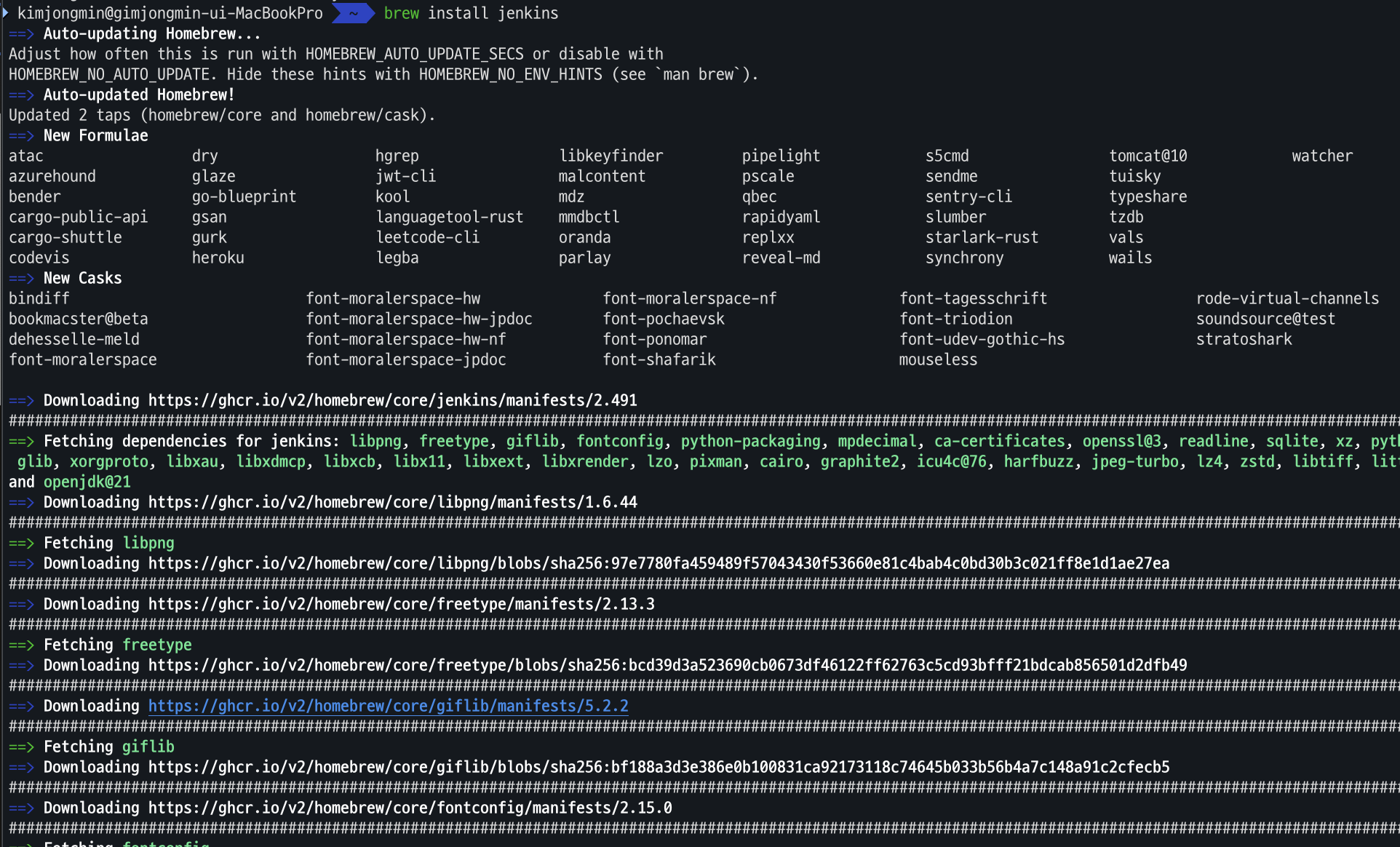
Task: Click the arrow before Fetching freetype
Action: coord(21,645)
